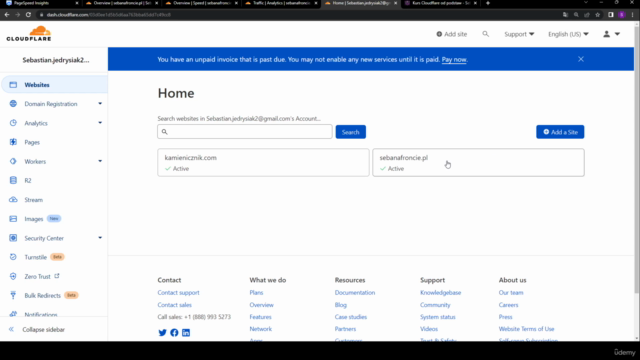Open the account name Sebastian.jedrysiak2

(56, 60)
